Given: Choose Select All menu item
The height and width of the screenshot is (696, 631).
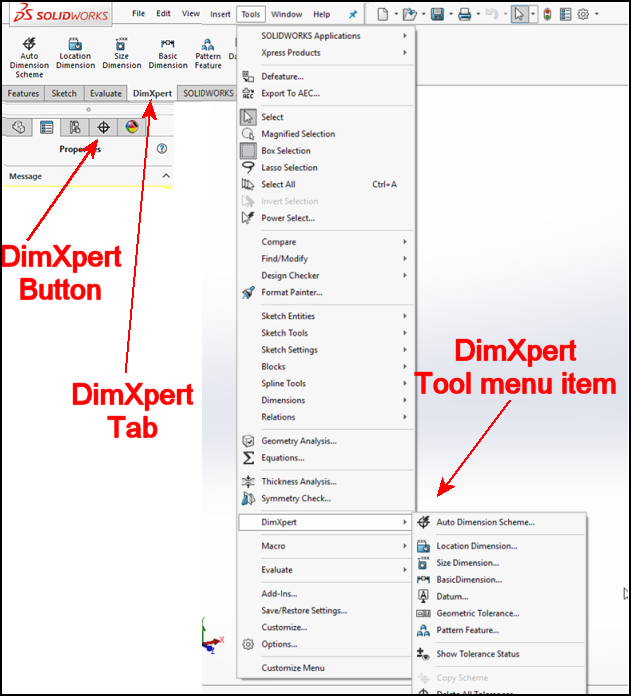Looking at the screenshot, I should pyautogui.click(x=326, y=184).
